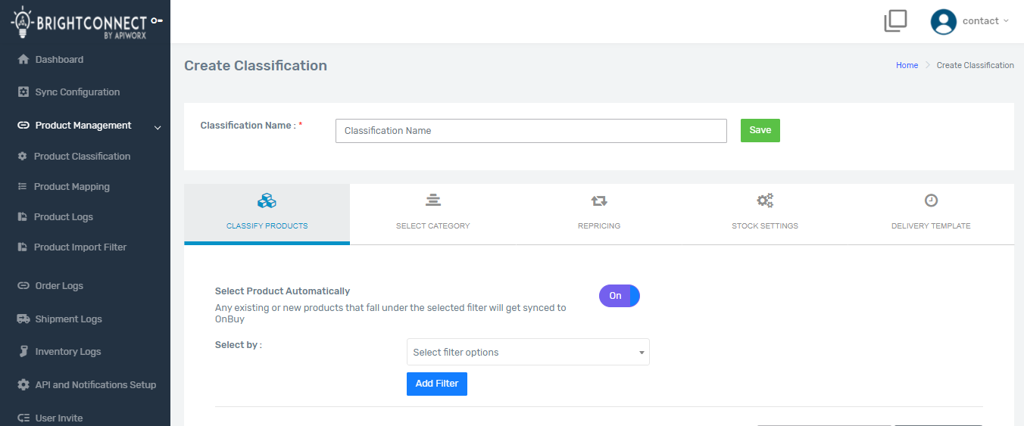Screen dimensions: 1024x426
Task: Click the green Save button
Action: [x=760, y=130]
